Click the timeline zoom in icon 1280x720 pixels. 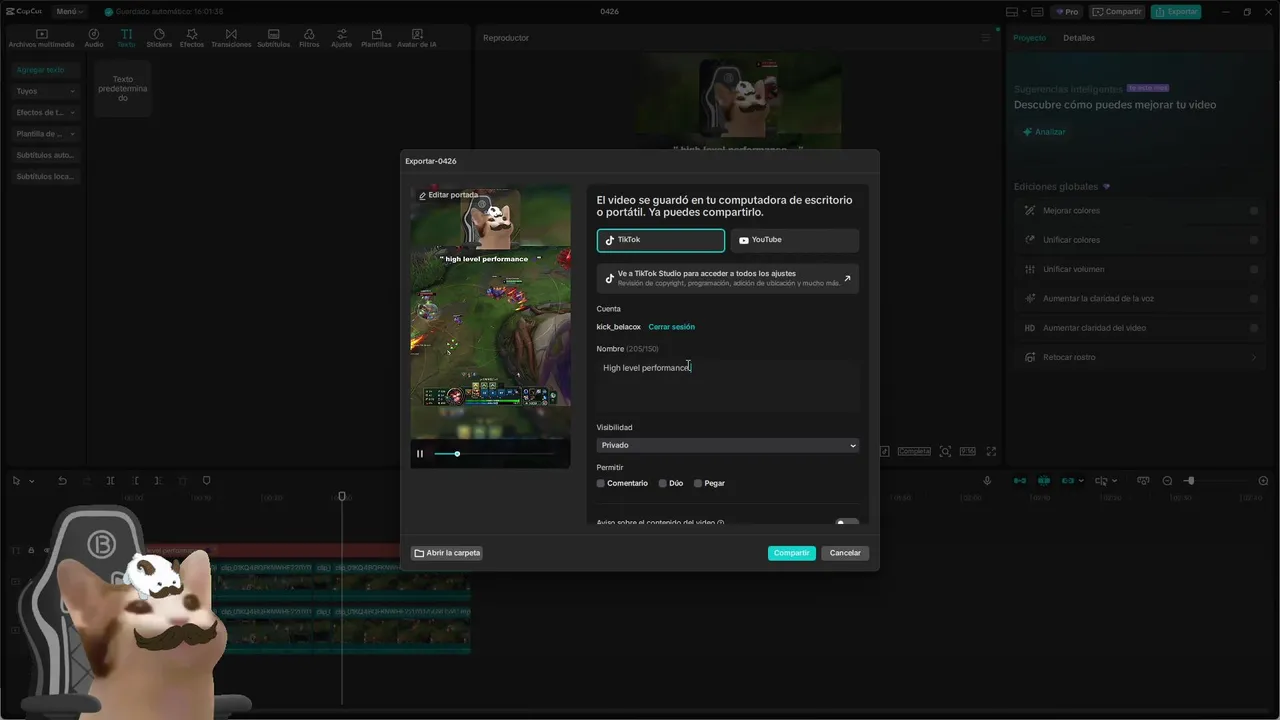click(x=1264, y=481)
